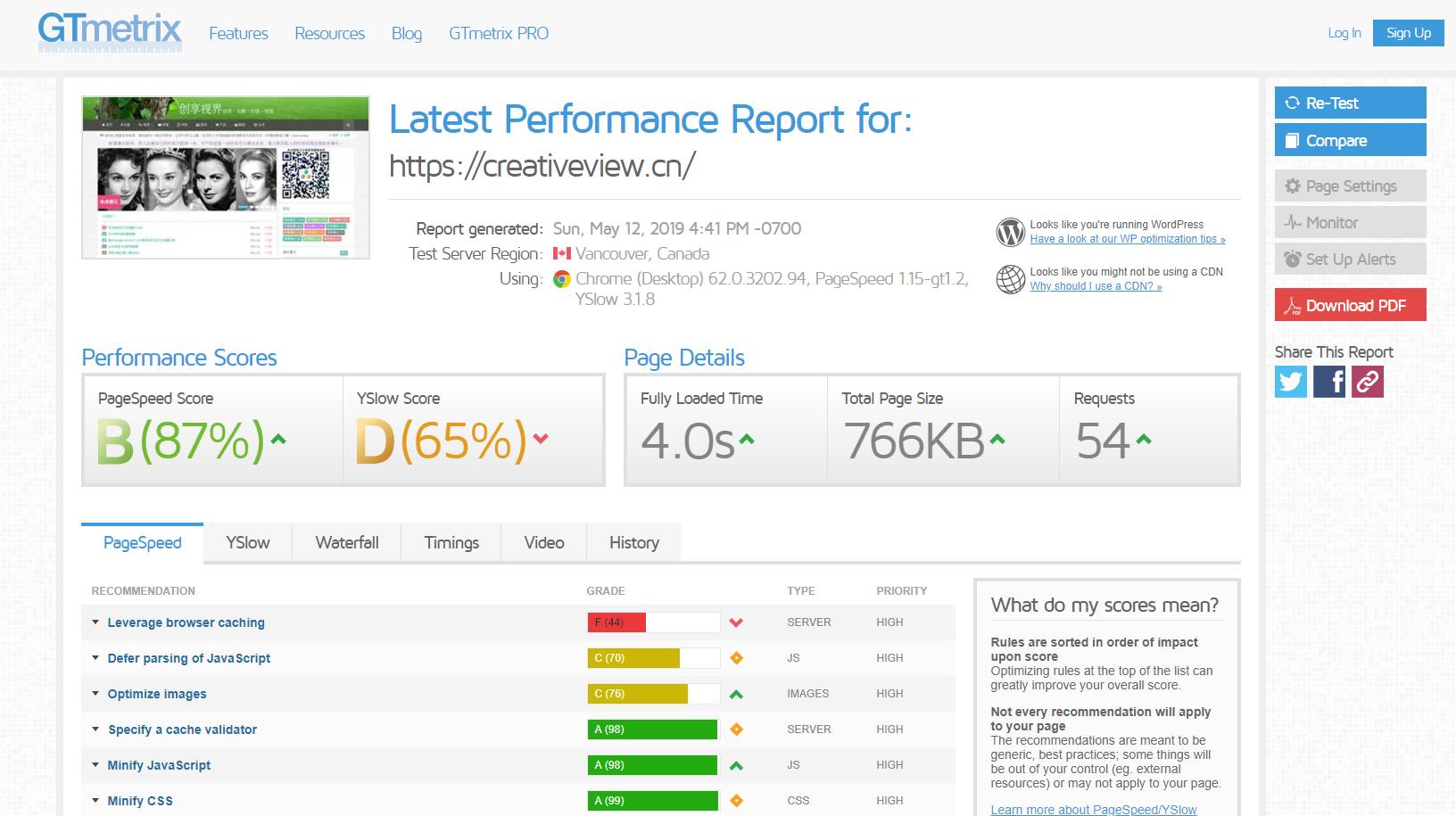Click the GTmetrix logo
This screenshot has height=816, width=1456.
coord(110,31)
